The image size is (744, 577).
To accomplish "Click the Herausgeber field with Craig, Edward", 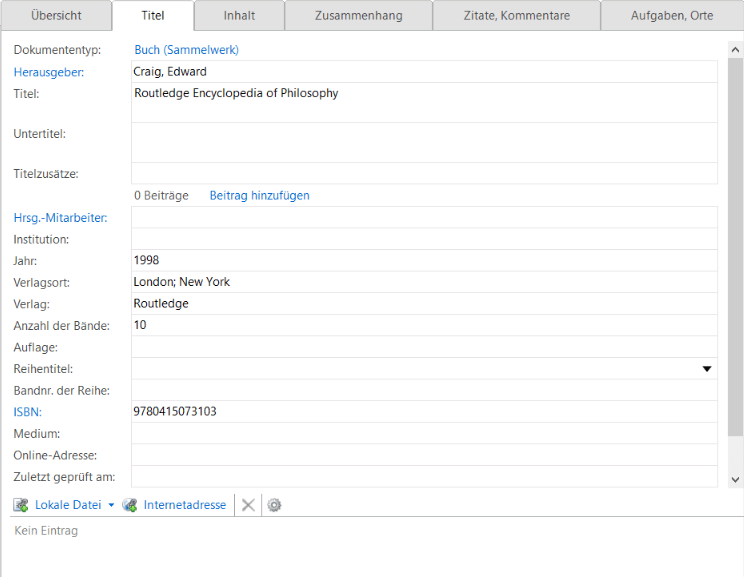I will coord(424,72).
